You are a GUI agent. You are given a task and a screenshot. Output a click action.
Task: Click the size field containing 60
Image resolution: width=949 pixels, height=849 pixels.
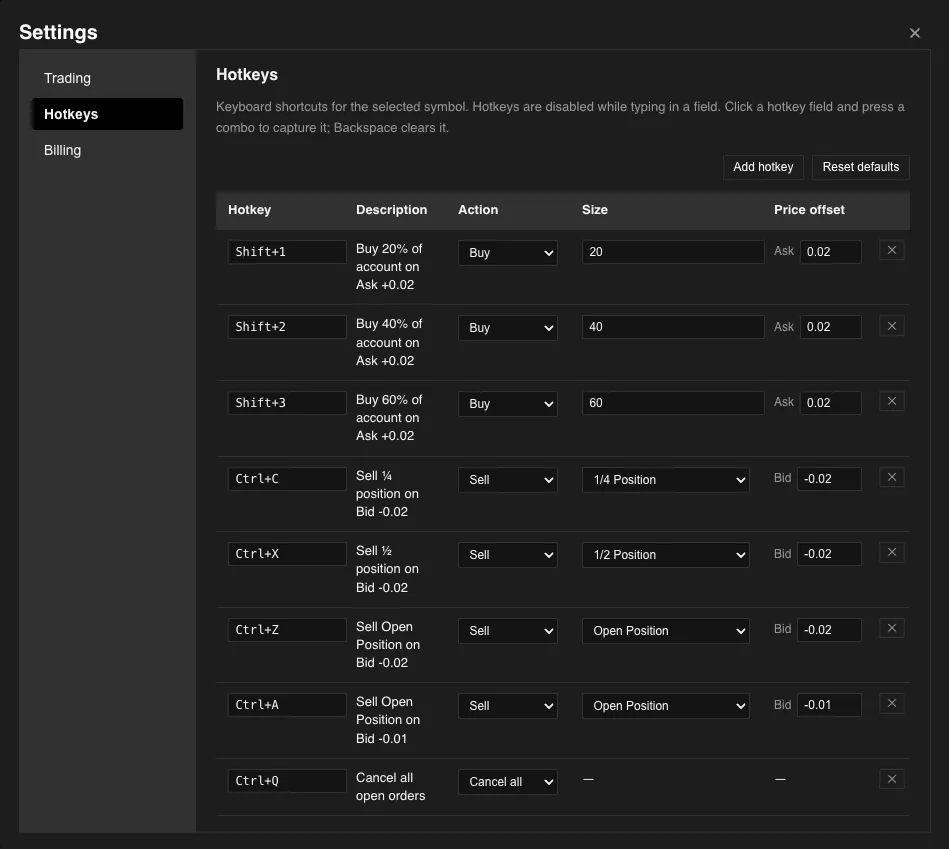(673, 403)
